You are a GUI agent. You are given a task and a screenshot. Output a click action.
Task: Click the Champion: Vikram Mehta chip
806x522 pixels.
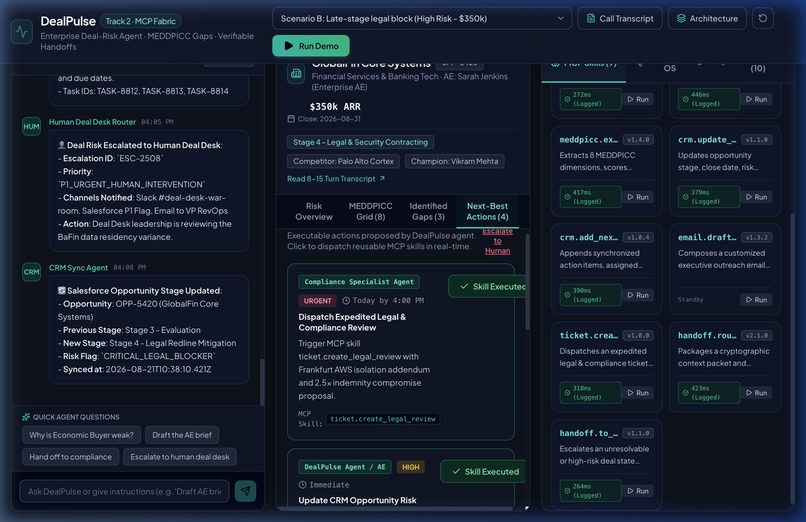pos(454,161)
